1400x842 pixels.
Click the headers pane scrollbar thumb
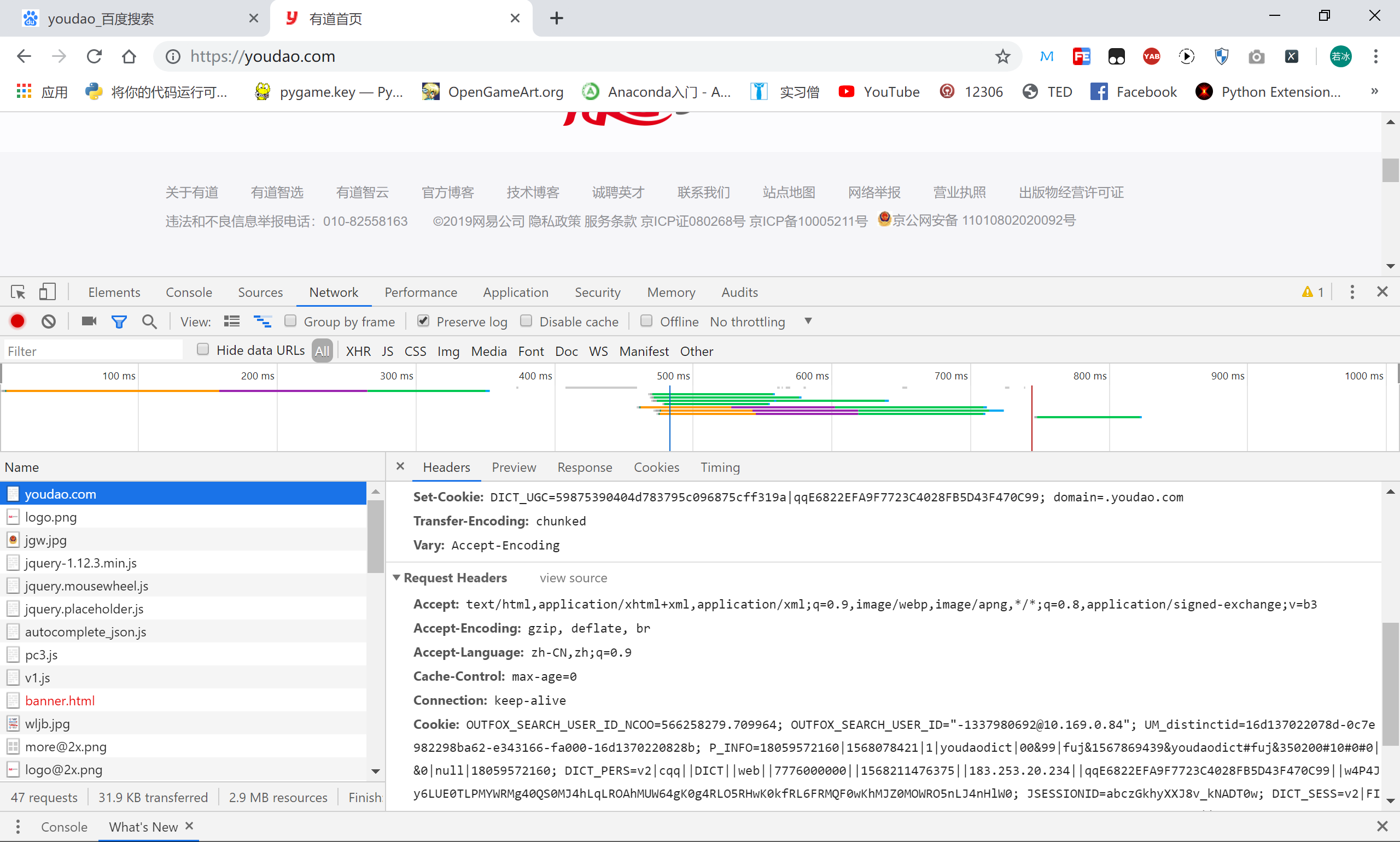point(1390,683)
